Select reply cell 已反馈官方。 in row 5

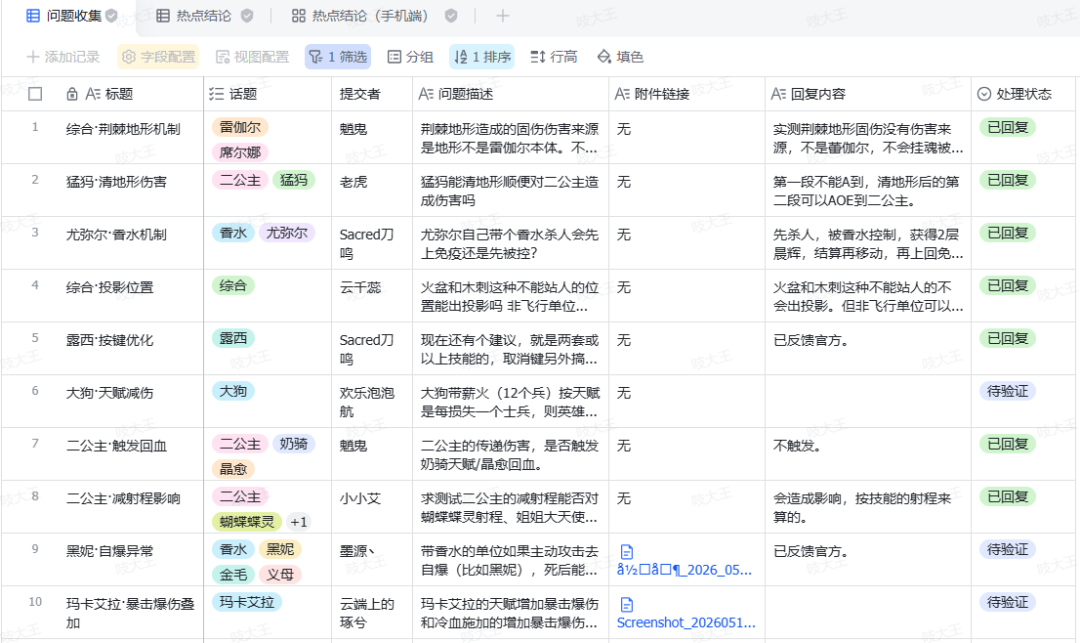coord(868,348)
